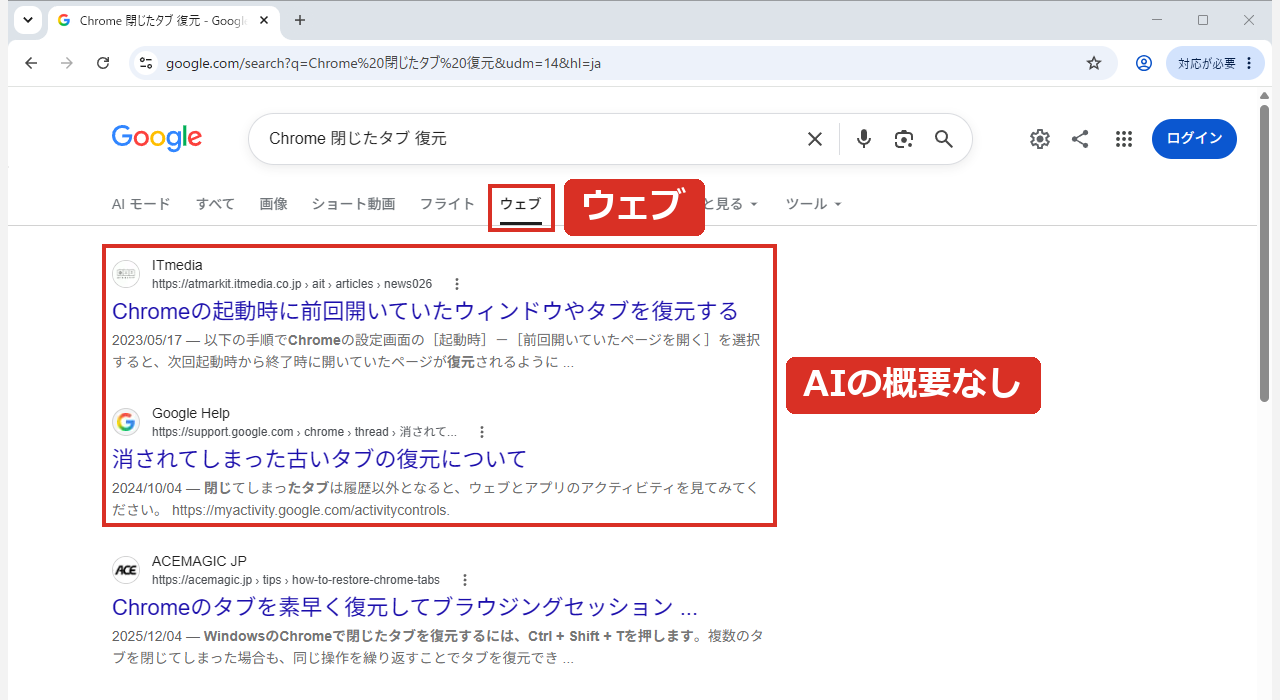
Task: Open the Chrome profile avatar icon
Action: click(1144, 63)
